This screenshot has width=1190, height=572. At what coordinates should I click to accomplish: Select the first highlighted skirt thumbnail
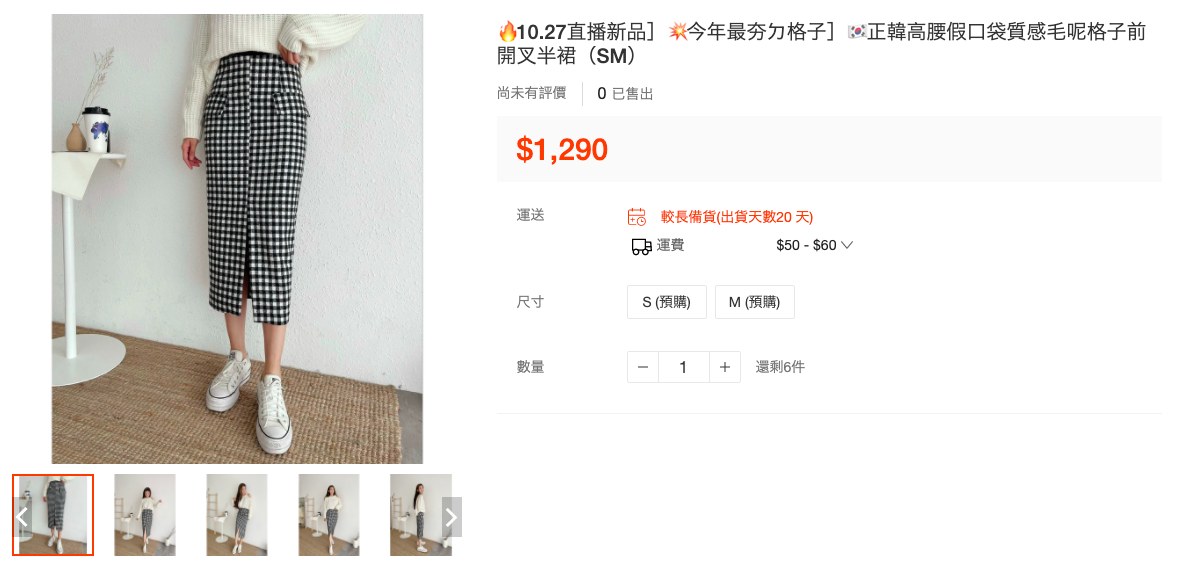coord(53,515)
